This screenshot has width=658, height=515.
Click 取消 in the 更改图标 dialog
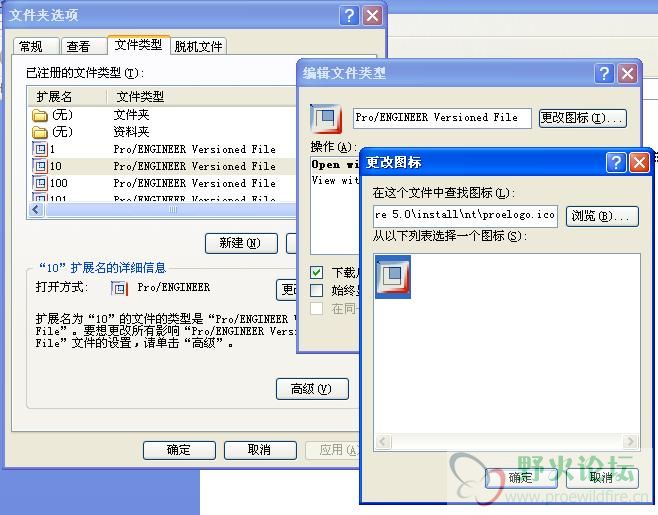pyautogui.click(x=602, y=478)
